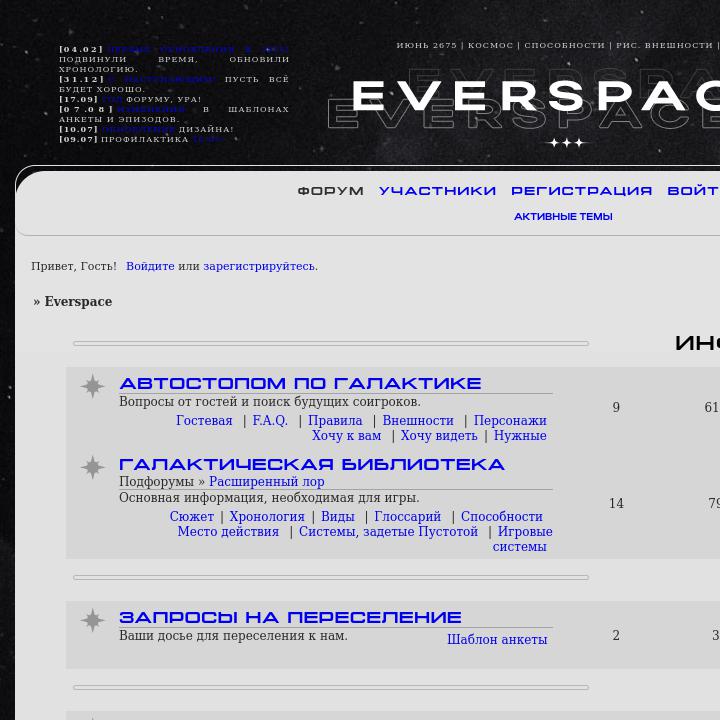Click РИС. ВНЕШНОСТИ in the header bar
Viewport: 720px width, 720px height.
point(664,45)
